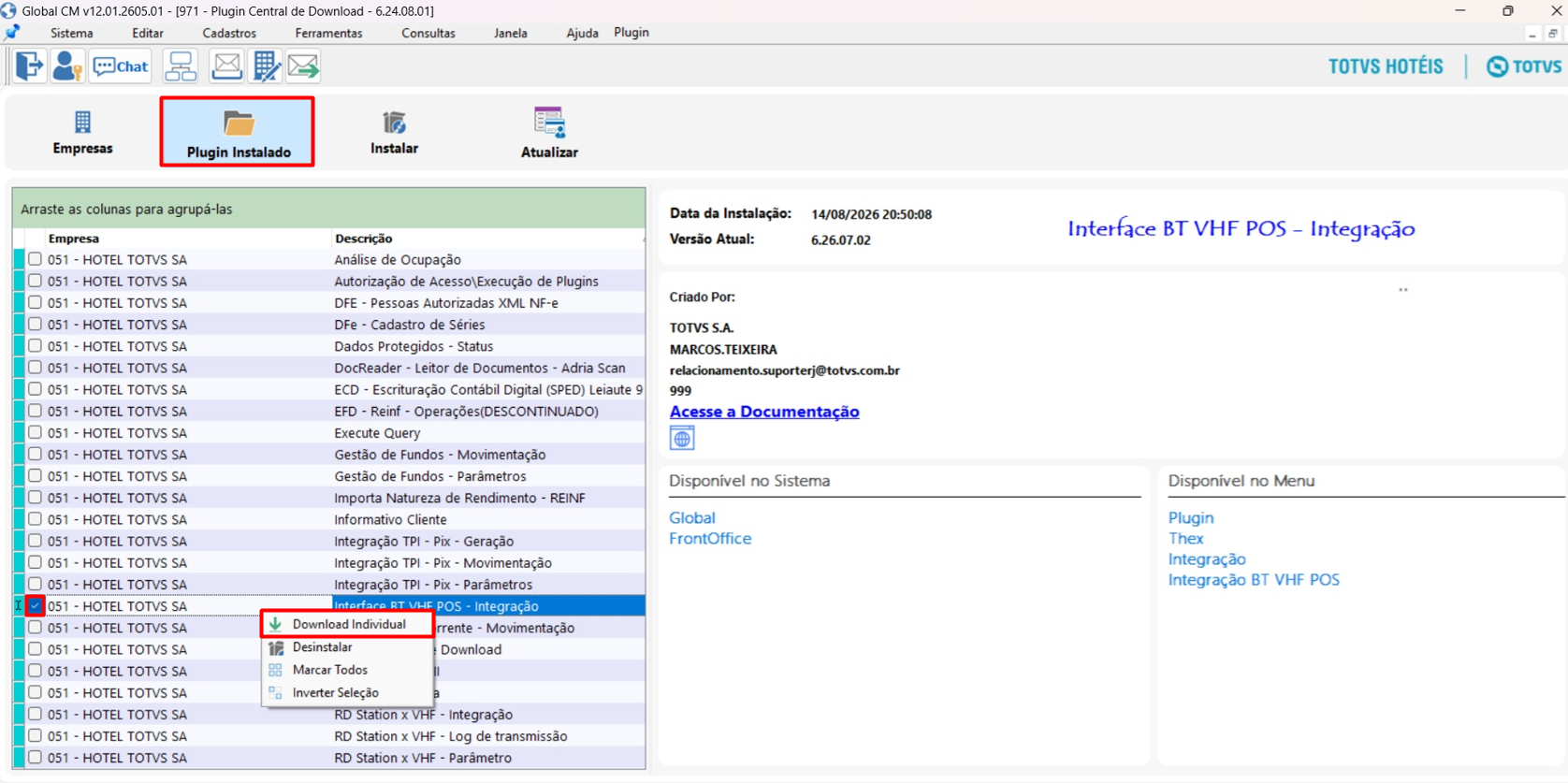Choose Marcar Todos from context menu
This screenshot has width=1568, height=783.
348,670
